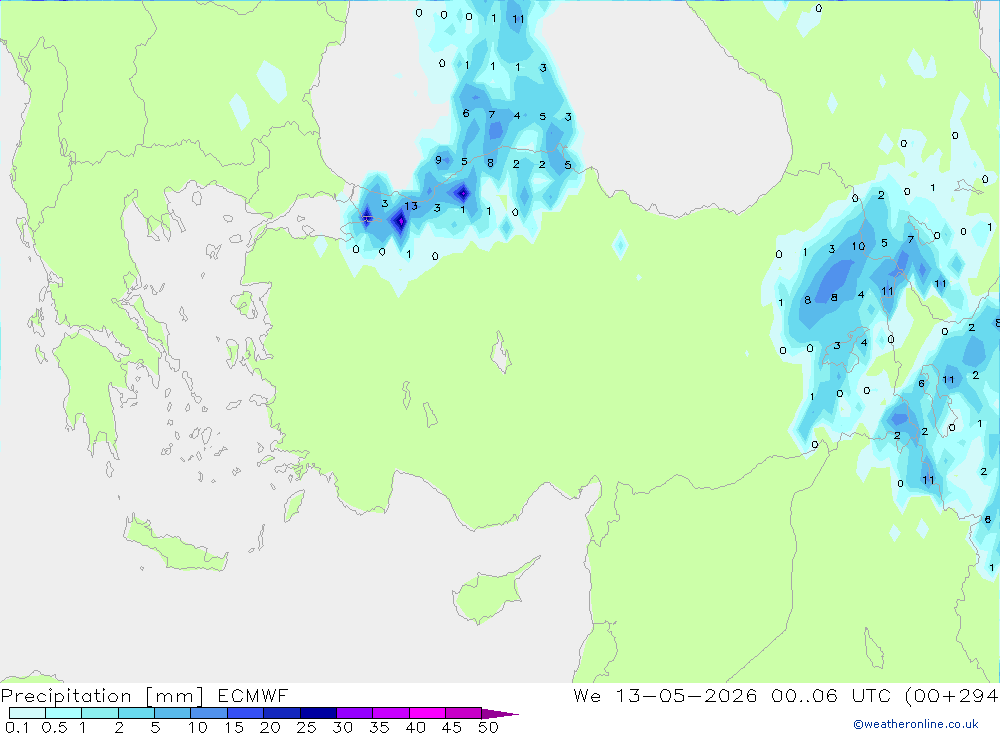Click the legend swatch between 20 and 25
This screenshot has width=1000, height=733.
(x=282, y=713)
